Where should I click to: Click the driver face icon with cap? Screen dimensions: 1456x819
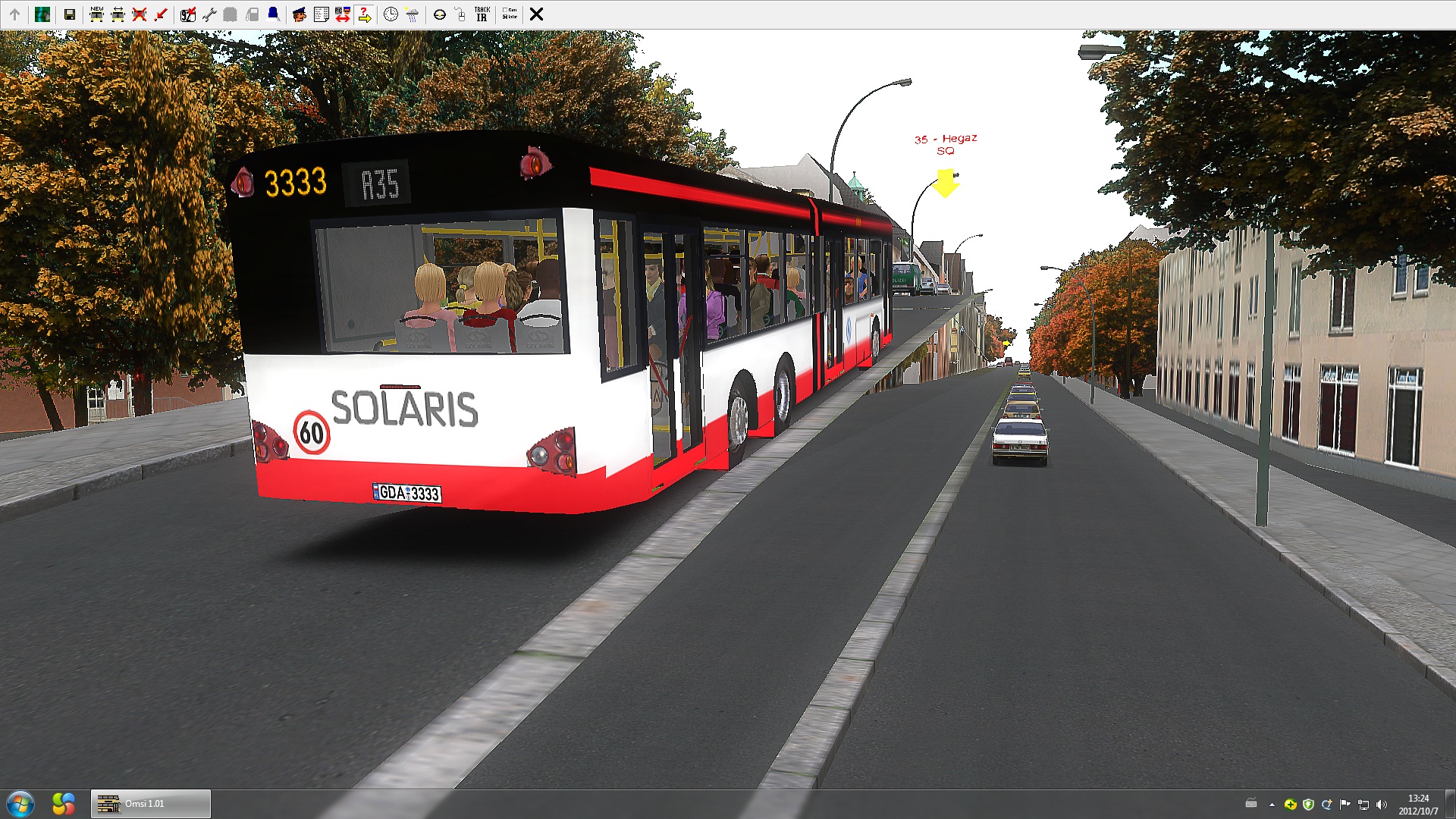[299, 14]
